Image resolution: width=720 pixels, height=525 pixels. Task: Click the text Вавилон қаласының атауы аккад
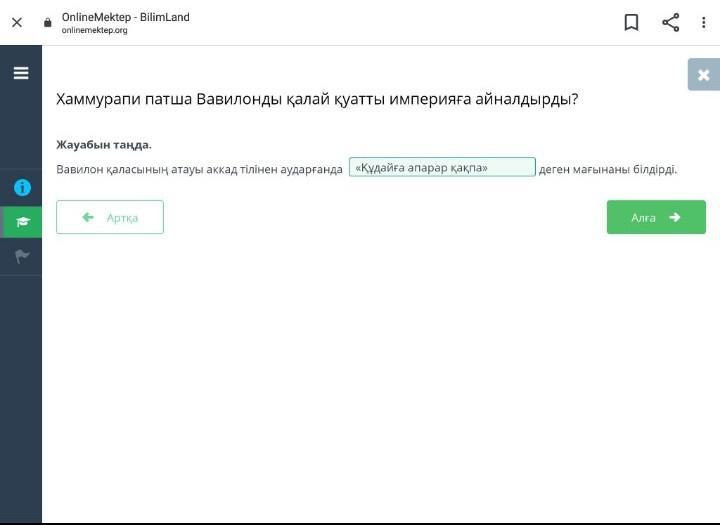[x=146, y=169]
